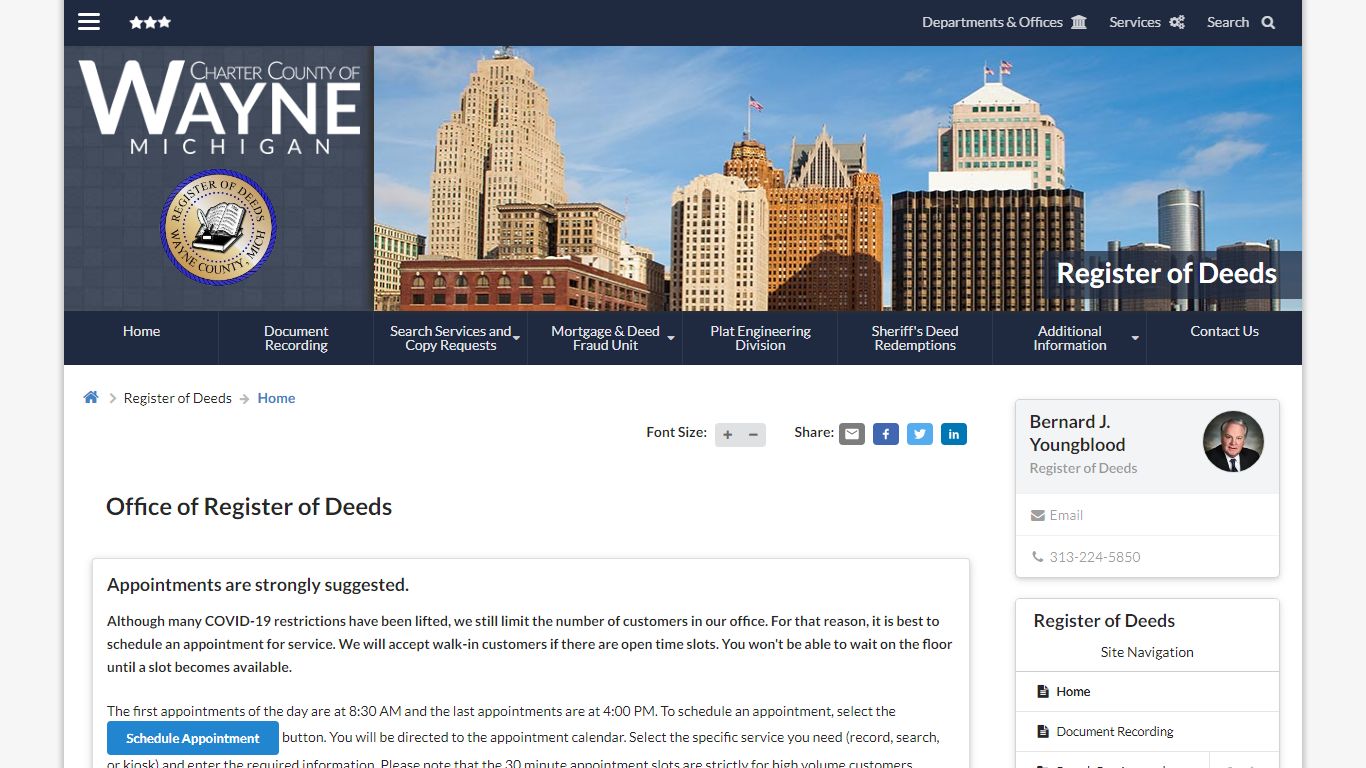
Task: Open Mortgage & Deed Fraud Unit
Action: click(605, 338)
